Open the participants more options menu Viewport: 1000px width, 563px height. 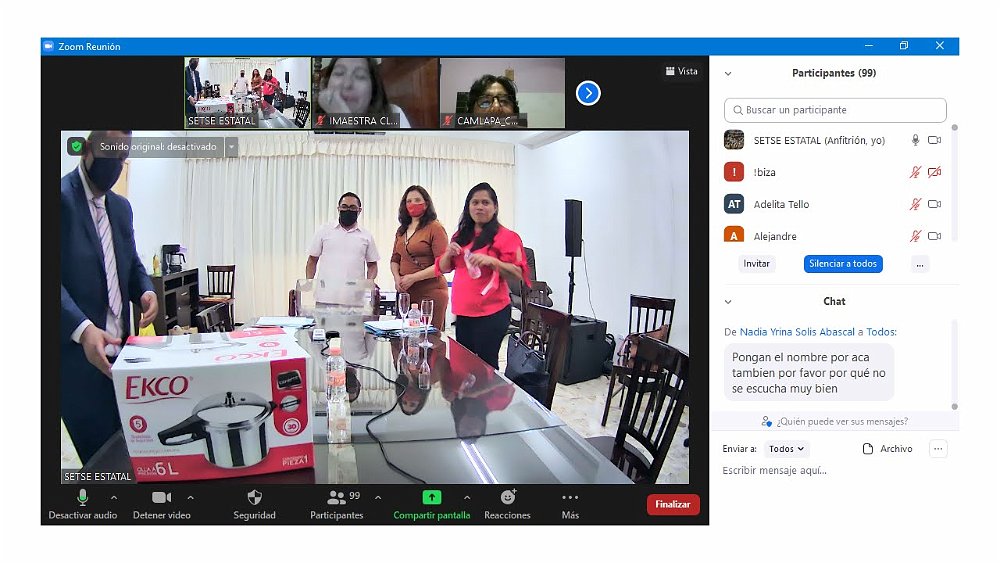(920, 264)
